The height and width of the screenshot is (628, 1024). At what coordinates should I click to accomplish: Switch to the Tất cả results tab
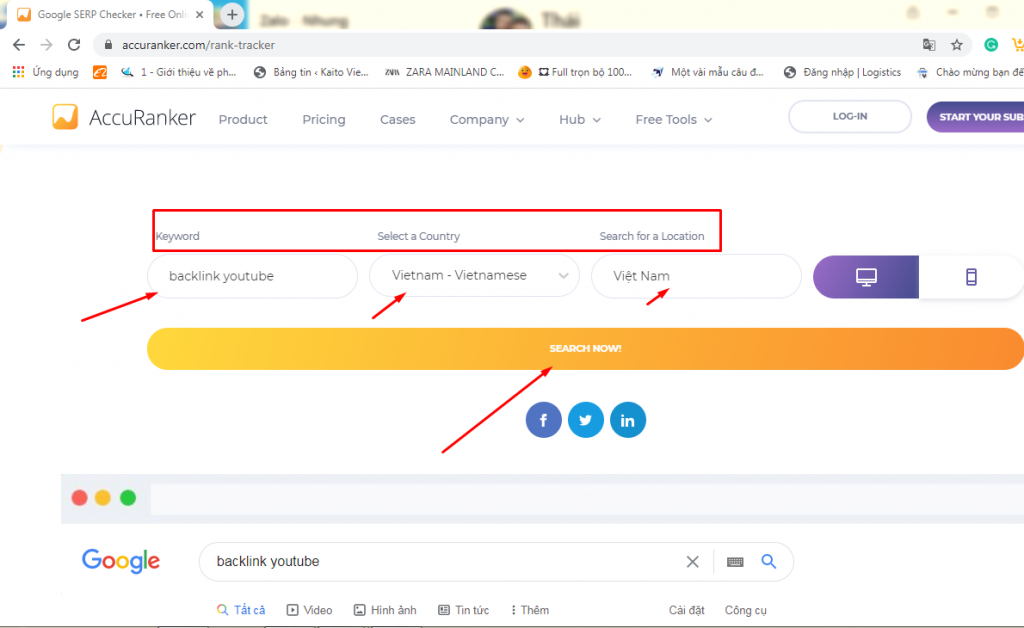tap(241, 610)
